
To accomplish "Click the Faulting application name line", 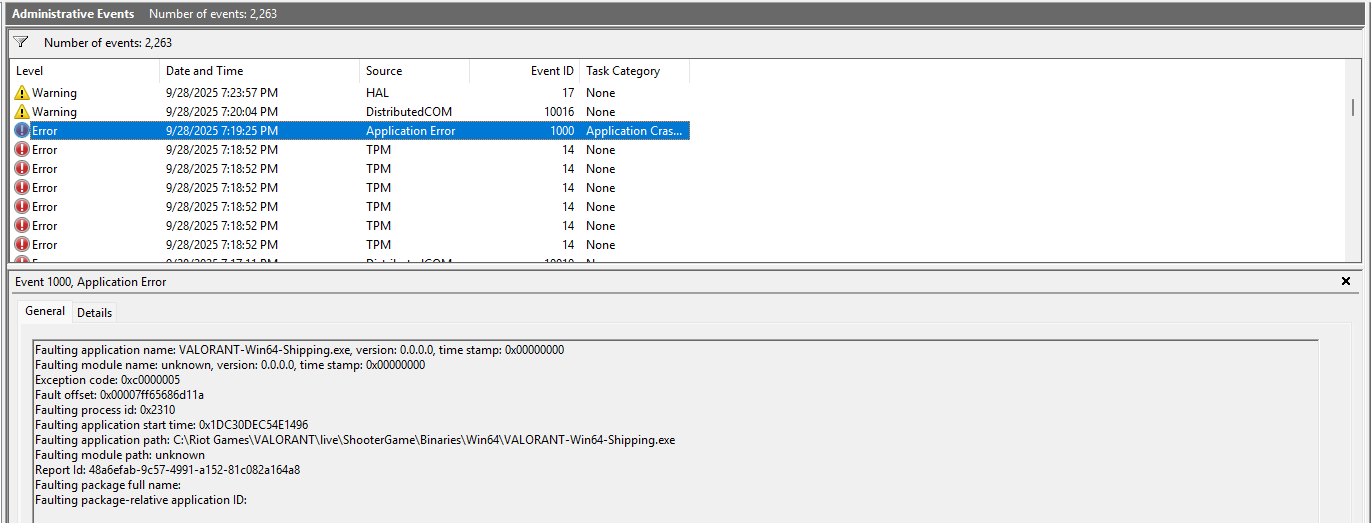I will (299, 350).
